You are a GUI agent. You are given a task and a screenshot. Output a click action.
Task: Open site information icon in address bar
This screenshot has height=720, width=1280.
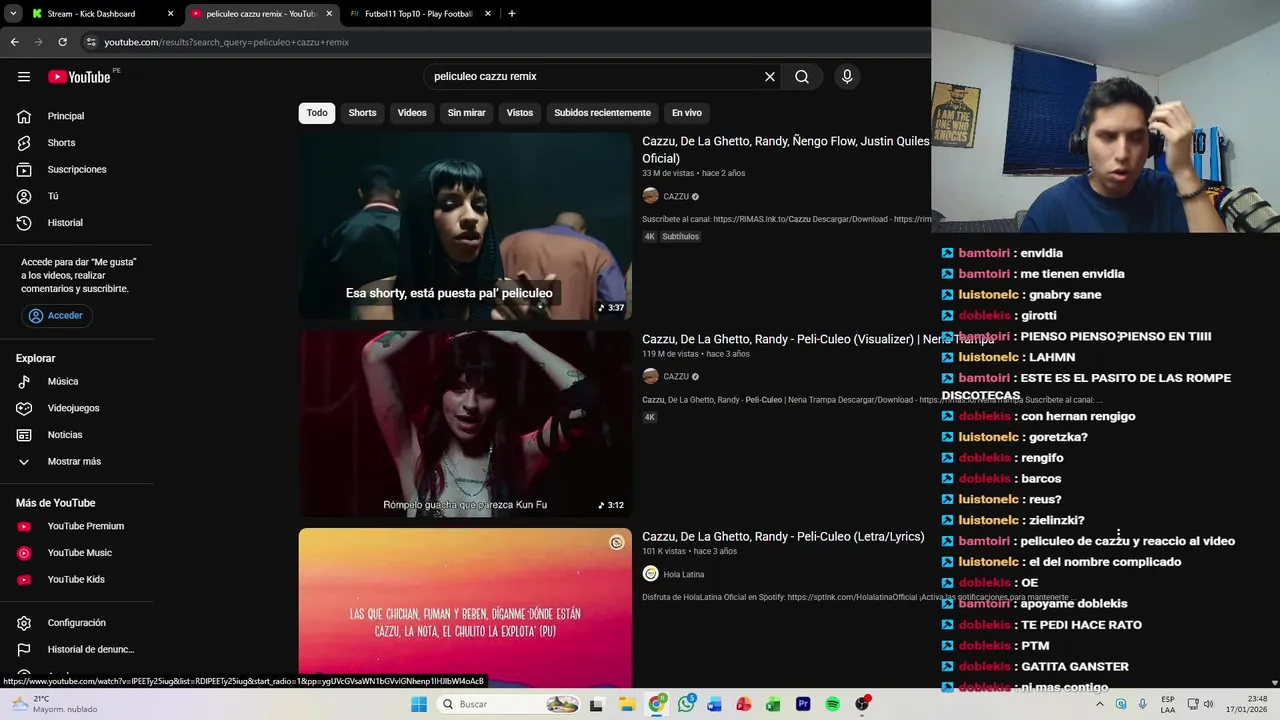coord(91,42)
